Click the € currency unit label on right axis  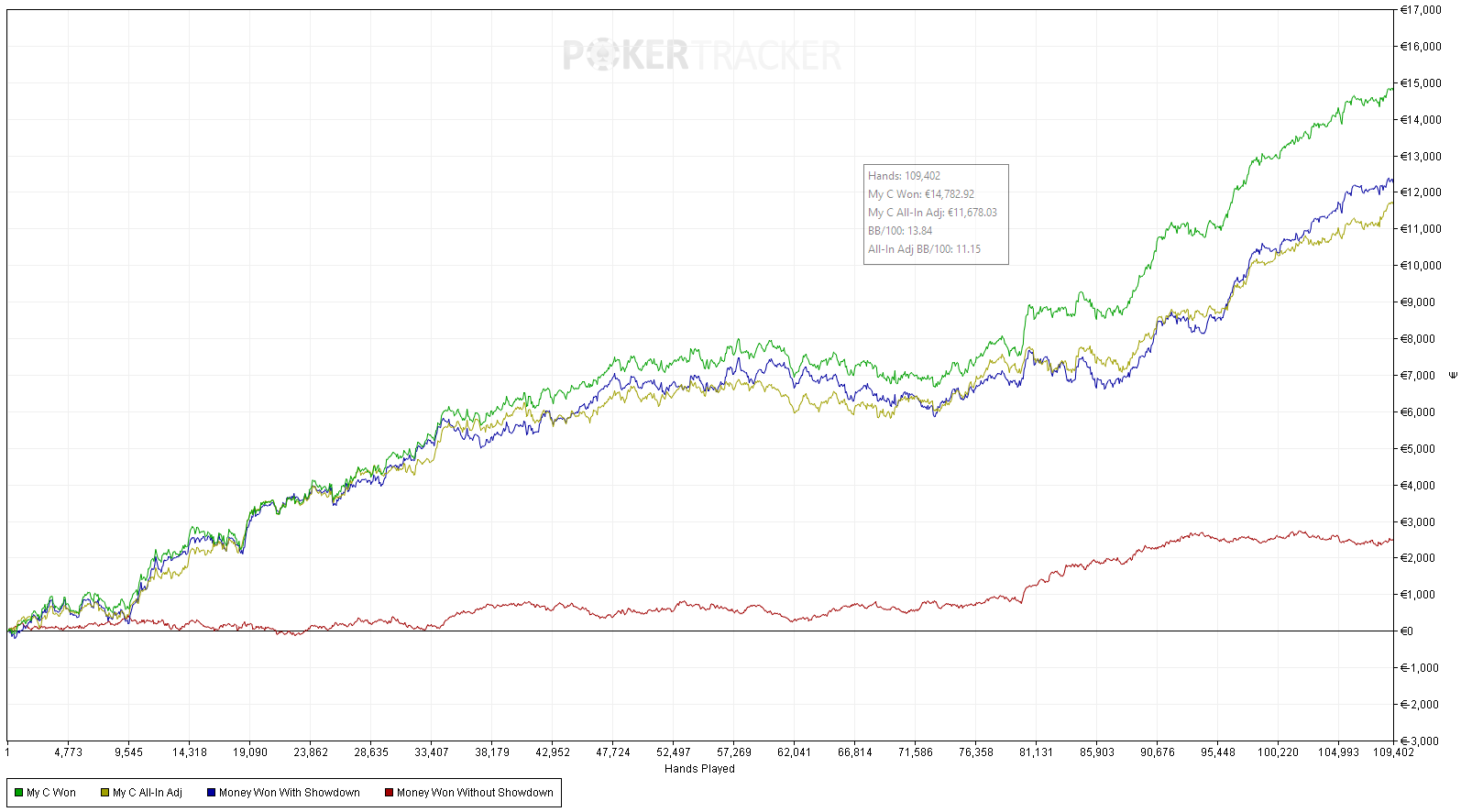[1453, 375]
